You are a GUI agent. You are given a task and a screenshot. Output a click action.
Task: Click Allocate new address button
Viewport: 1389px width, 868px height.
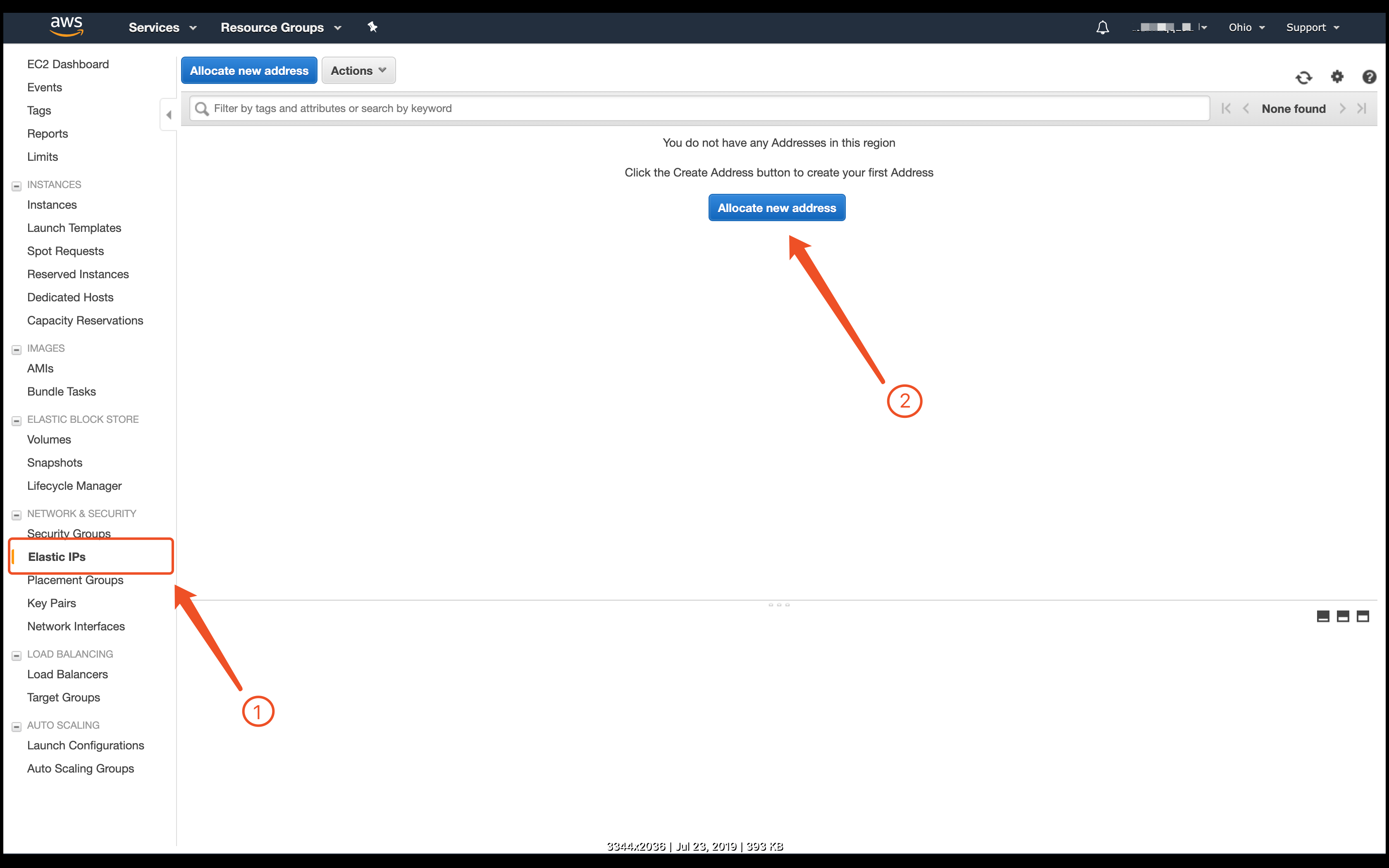(x=778, y=208)
